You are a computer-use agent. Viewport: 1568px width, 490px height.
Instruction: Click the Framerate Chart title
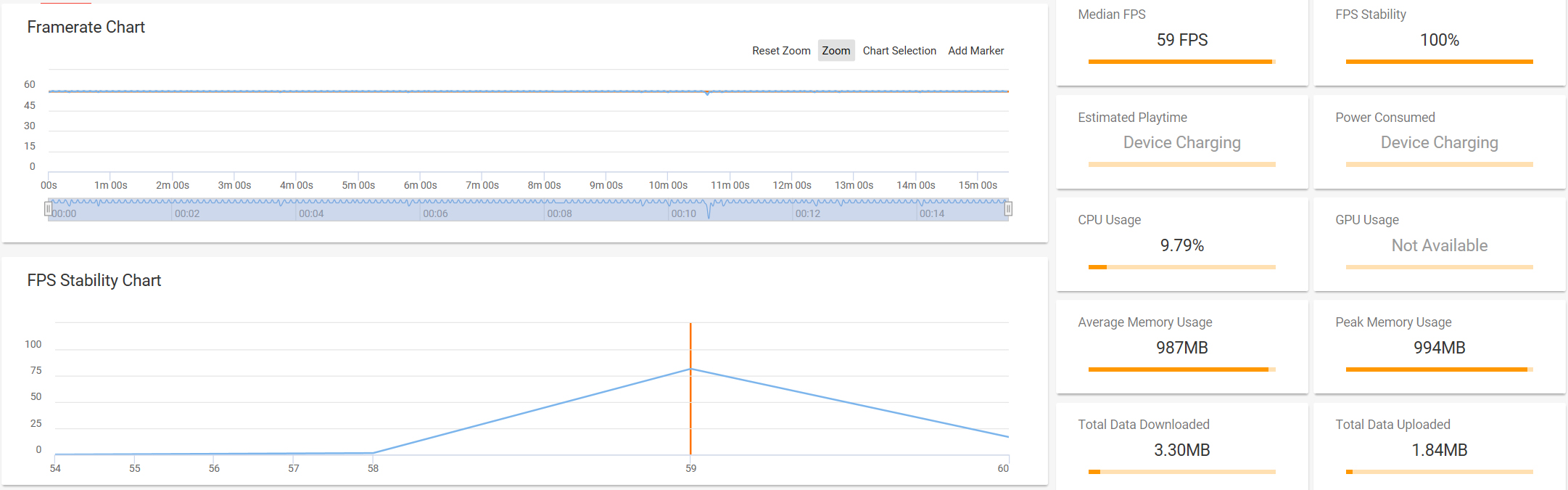86,27
